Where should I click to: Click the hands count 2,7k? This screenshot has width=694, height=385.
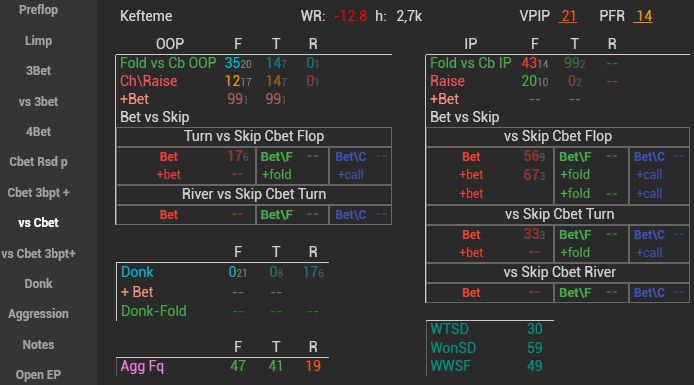tap(409, 16)
